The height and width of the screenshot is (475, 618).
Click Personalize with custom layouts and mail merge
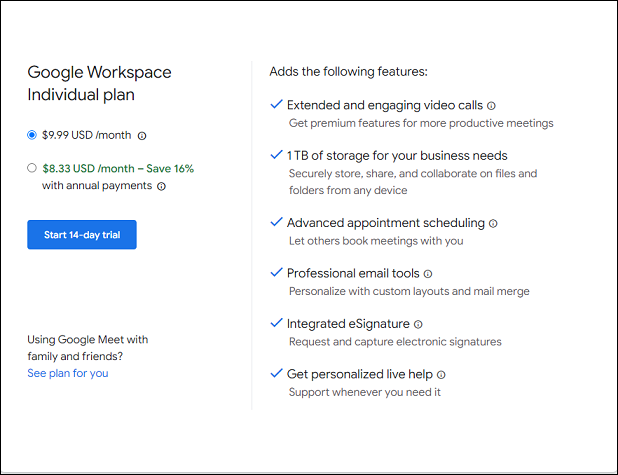pyautogui.click(x=409, y=291)
